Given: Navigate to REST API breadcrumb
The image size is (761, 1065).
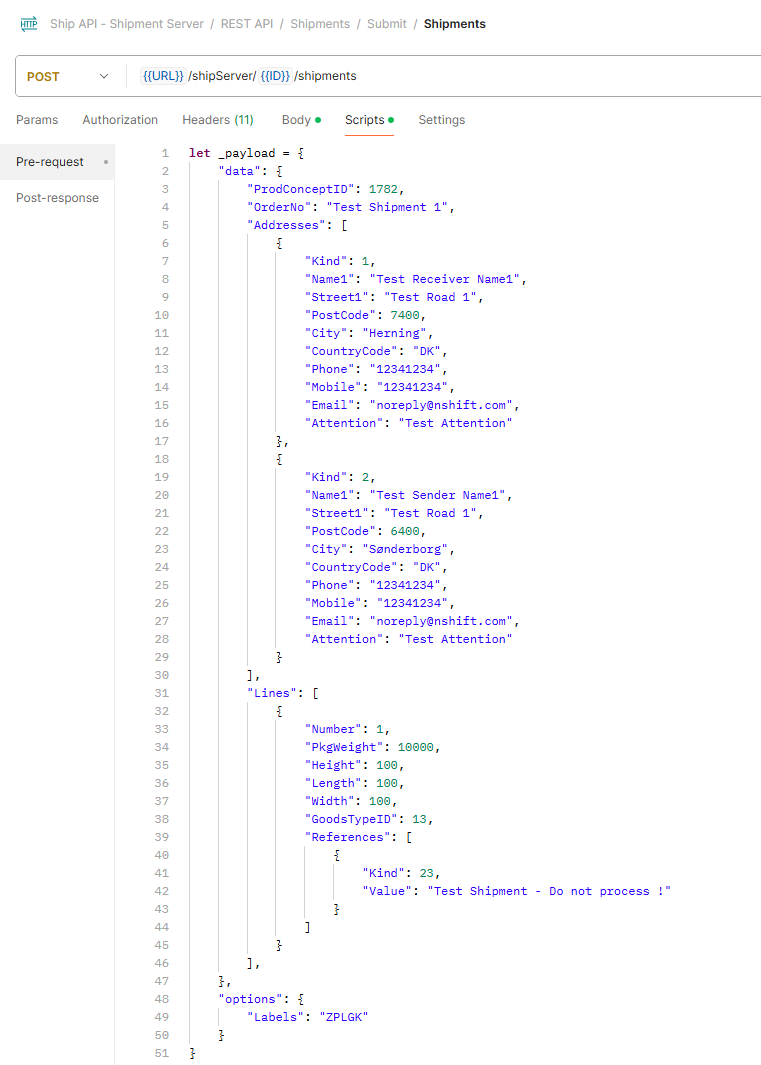Looking at the screenshot, I should point(246,24).
